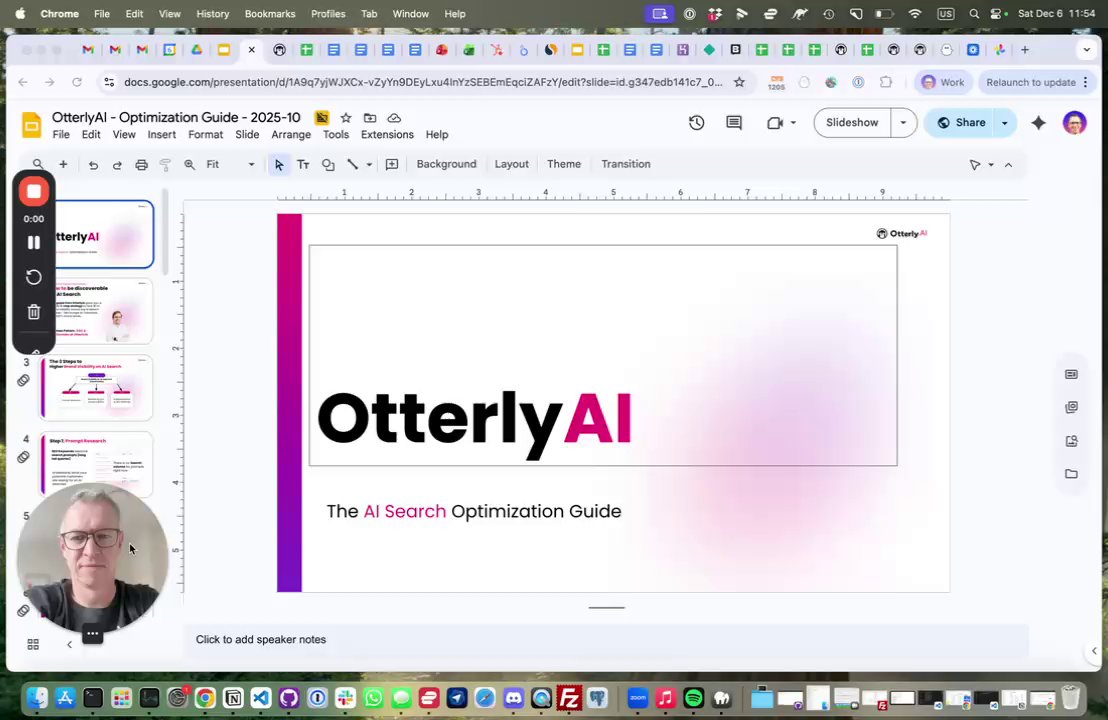
Task: Click the Slideshow button
Action: coord(852,122)
